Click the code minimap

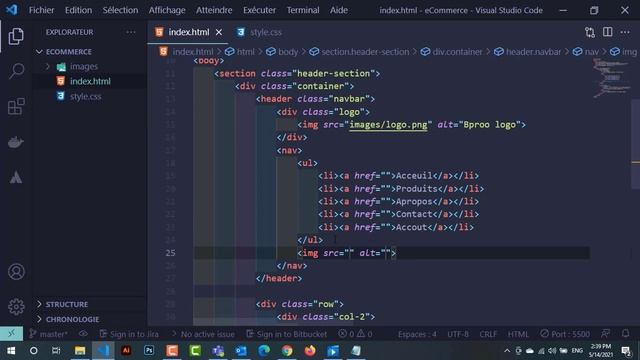click(611, 78)
